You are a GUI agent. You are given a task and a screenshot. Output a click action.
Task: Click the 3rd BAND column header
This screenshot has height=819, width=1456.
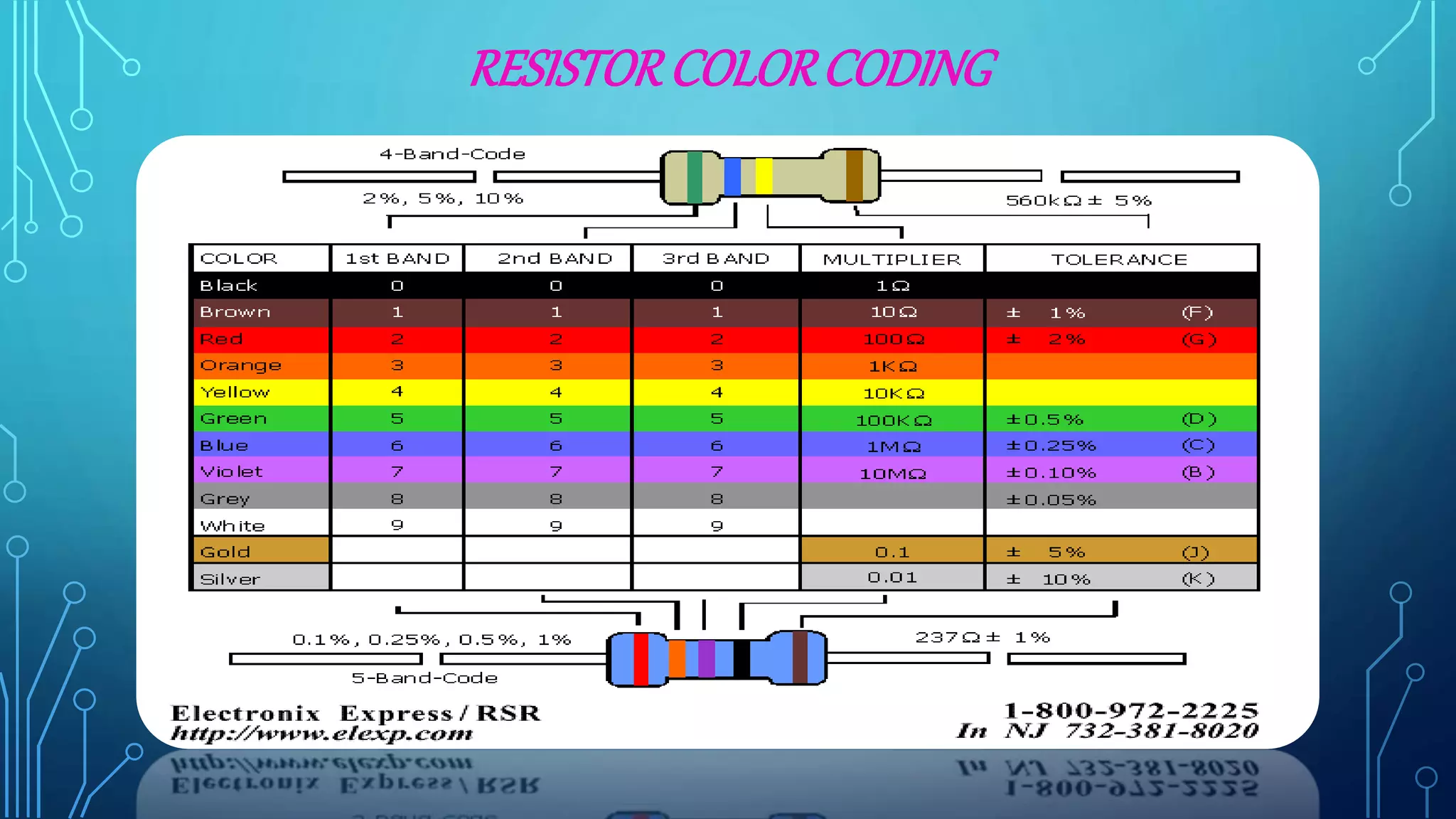click(x=716, y=259)
